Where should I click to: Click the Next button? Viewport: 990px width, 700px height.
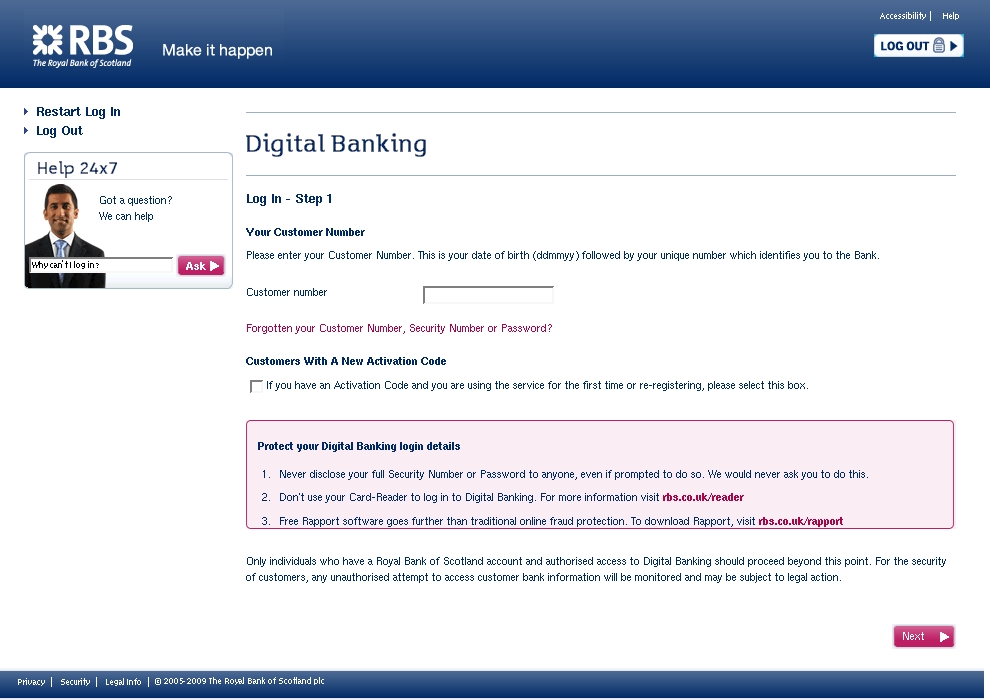pos(924,636)
